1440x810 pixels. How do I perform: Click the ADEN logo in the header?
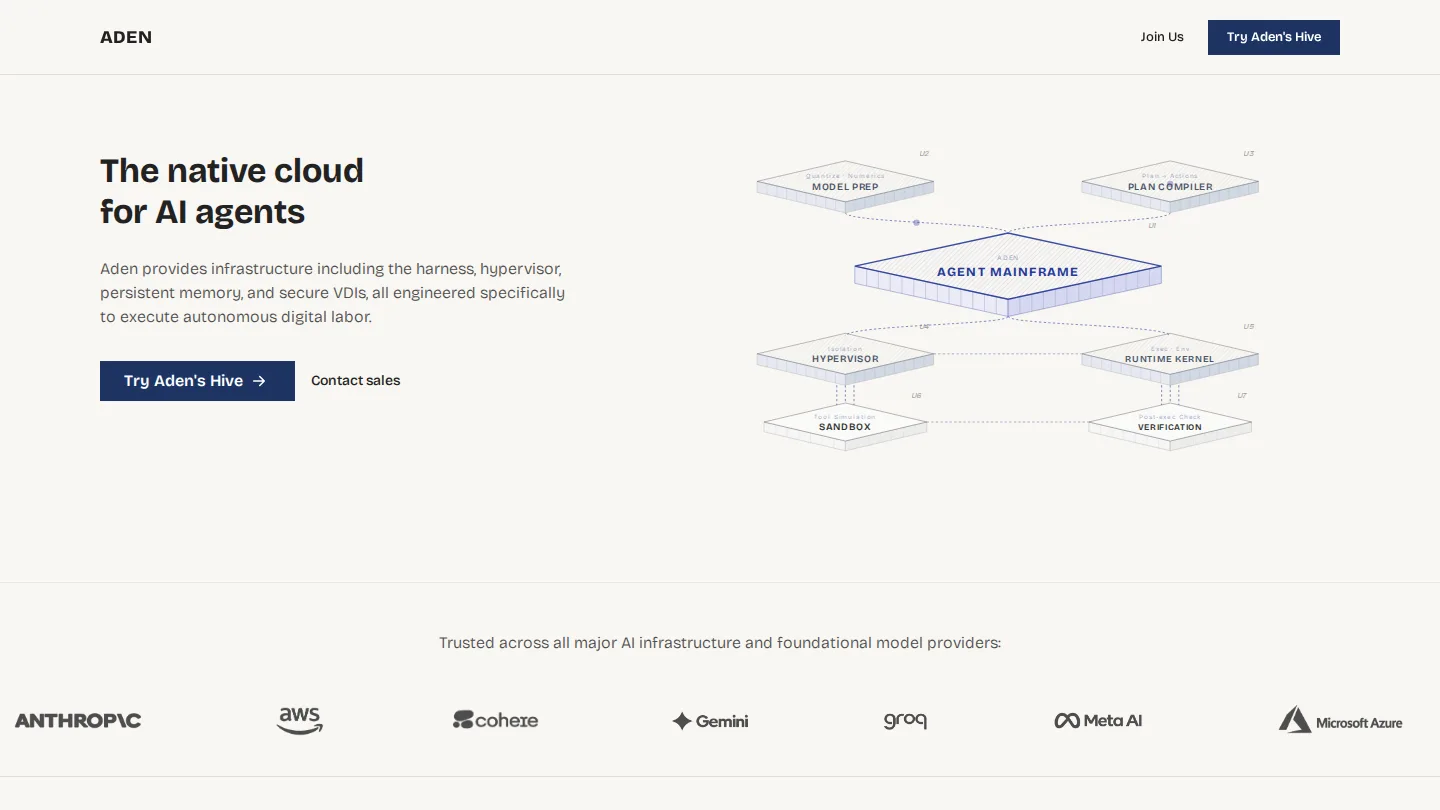(x=126, y=37)
